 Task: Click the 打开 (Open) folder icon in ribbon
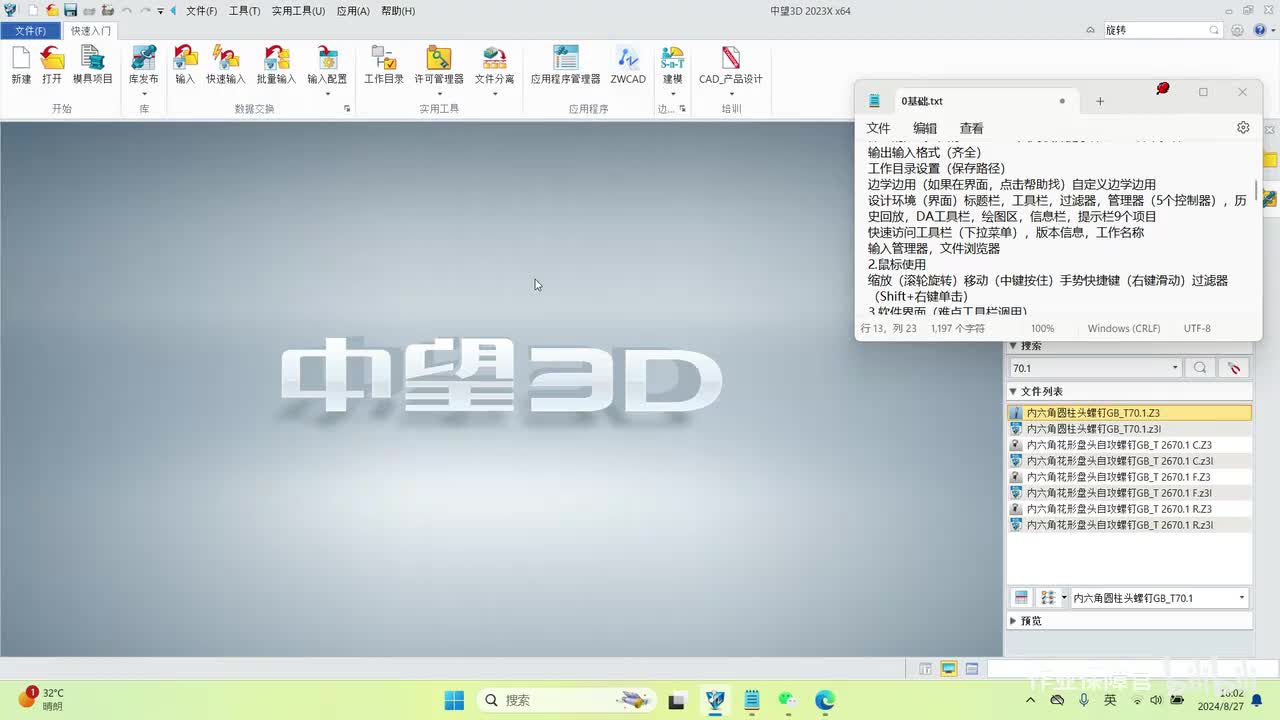[x=52, y=58]
